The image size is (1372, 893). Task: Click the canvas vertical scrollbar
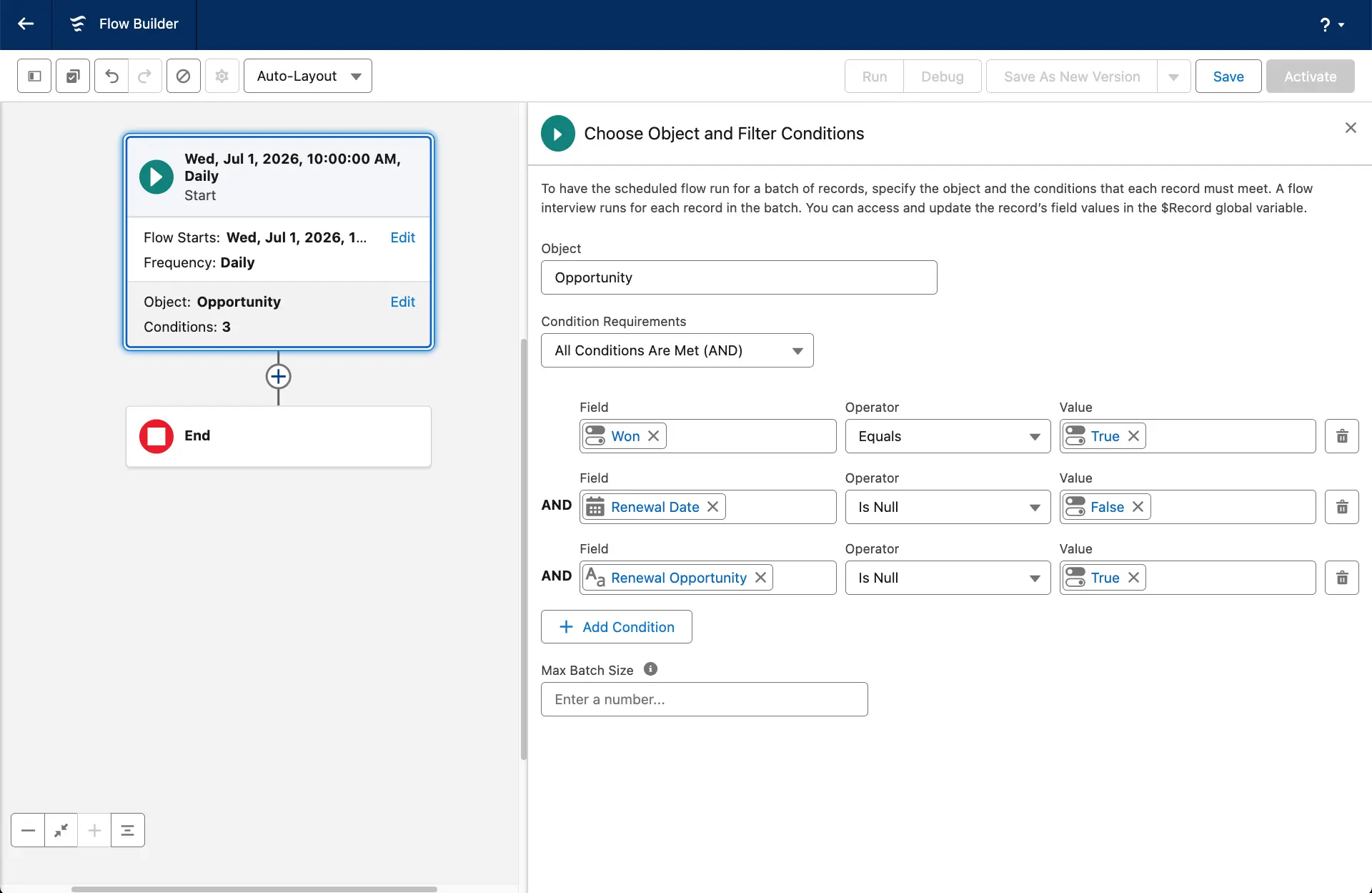click(523, 548)
